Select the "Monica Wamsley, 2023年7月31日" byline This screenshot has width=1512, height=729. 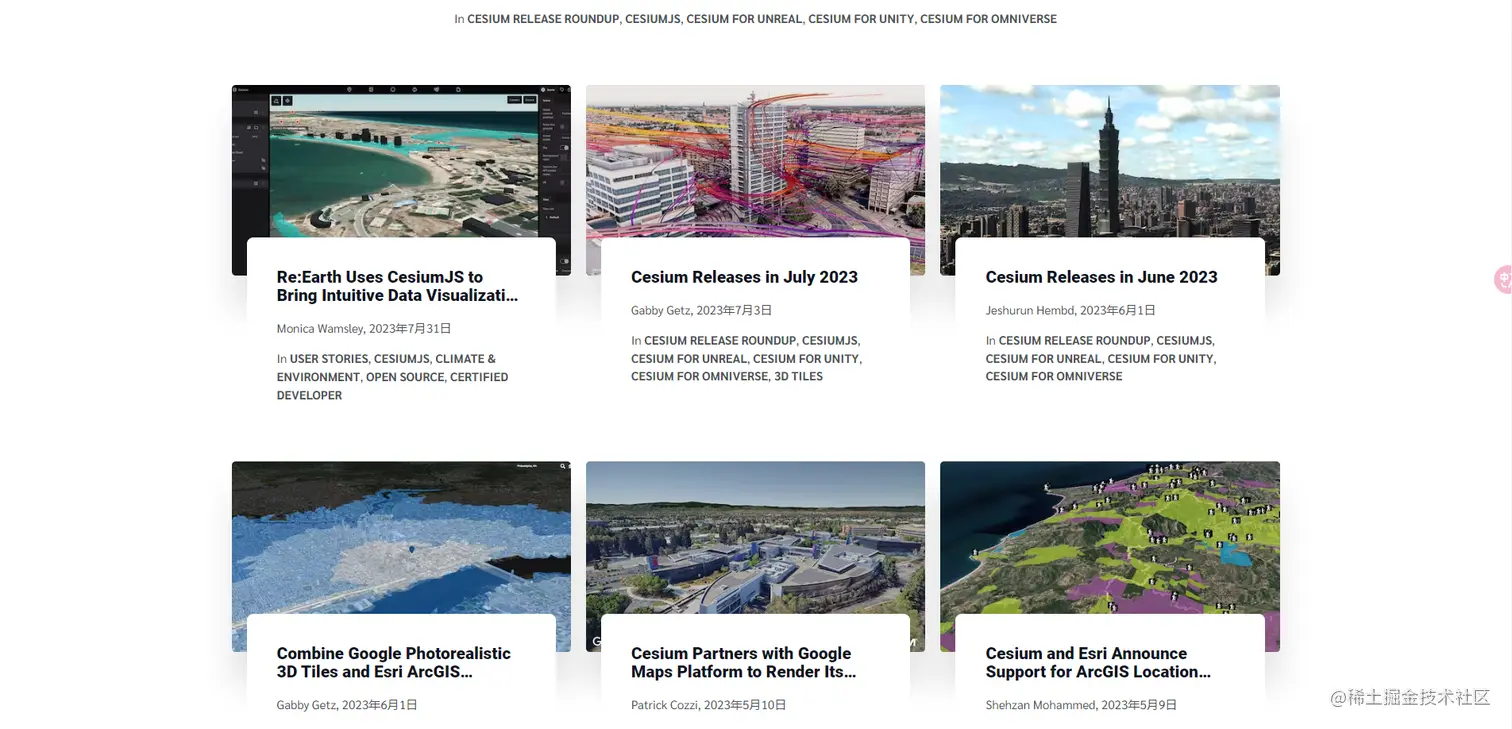tap(364, 329)
